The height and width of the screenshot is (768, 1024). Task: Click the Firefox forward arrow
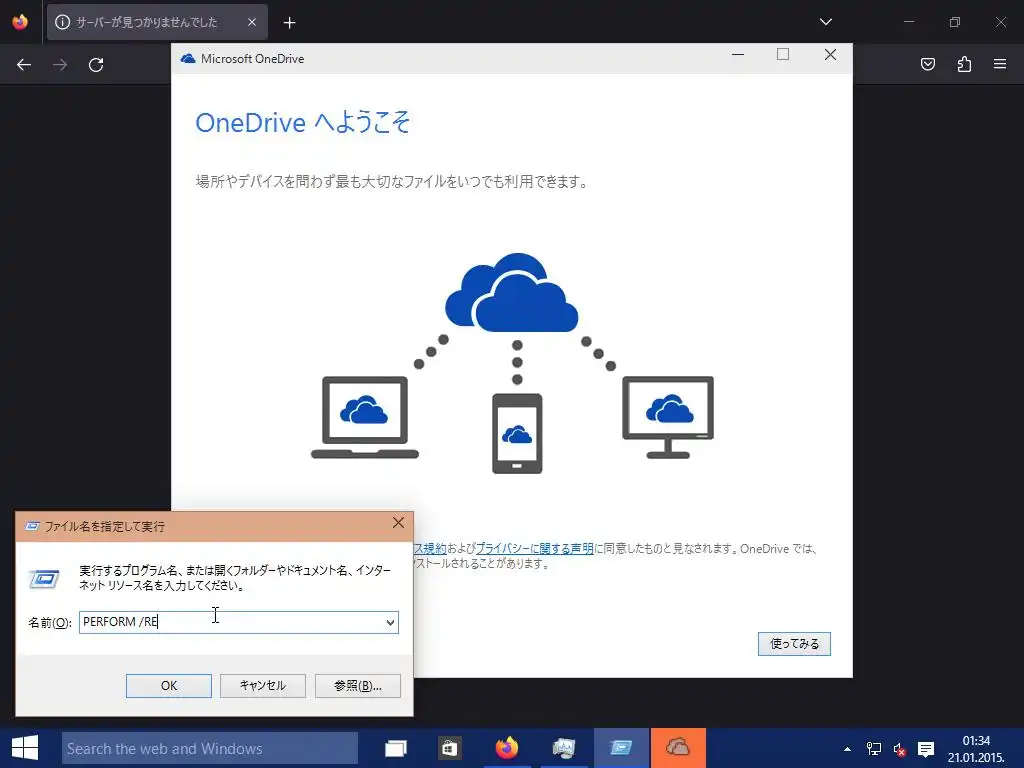[x=60, y=65]
